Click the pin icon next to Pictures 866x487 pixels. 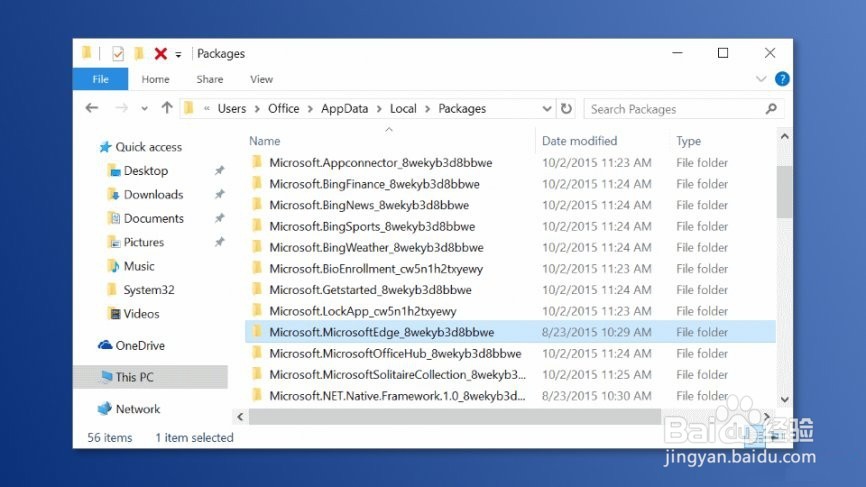click(x=219, y=241)
